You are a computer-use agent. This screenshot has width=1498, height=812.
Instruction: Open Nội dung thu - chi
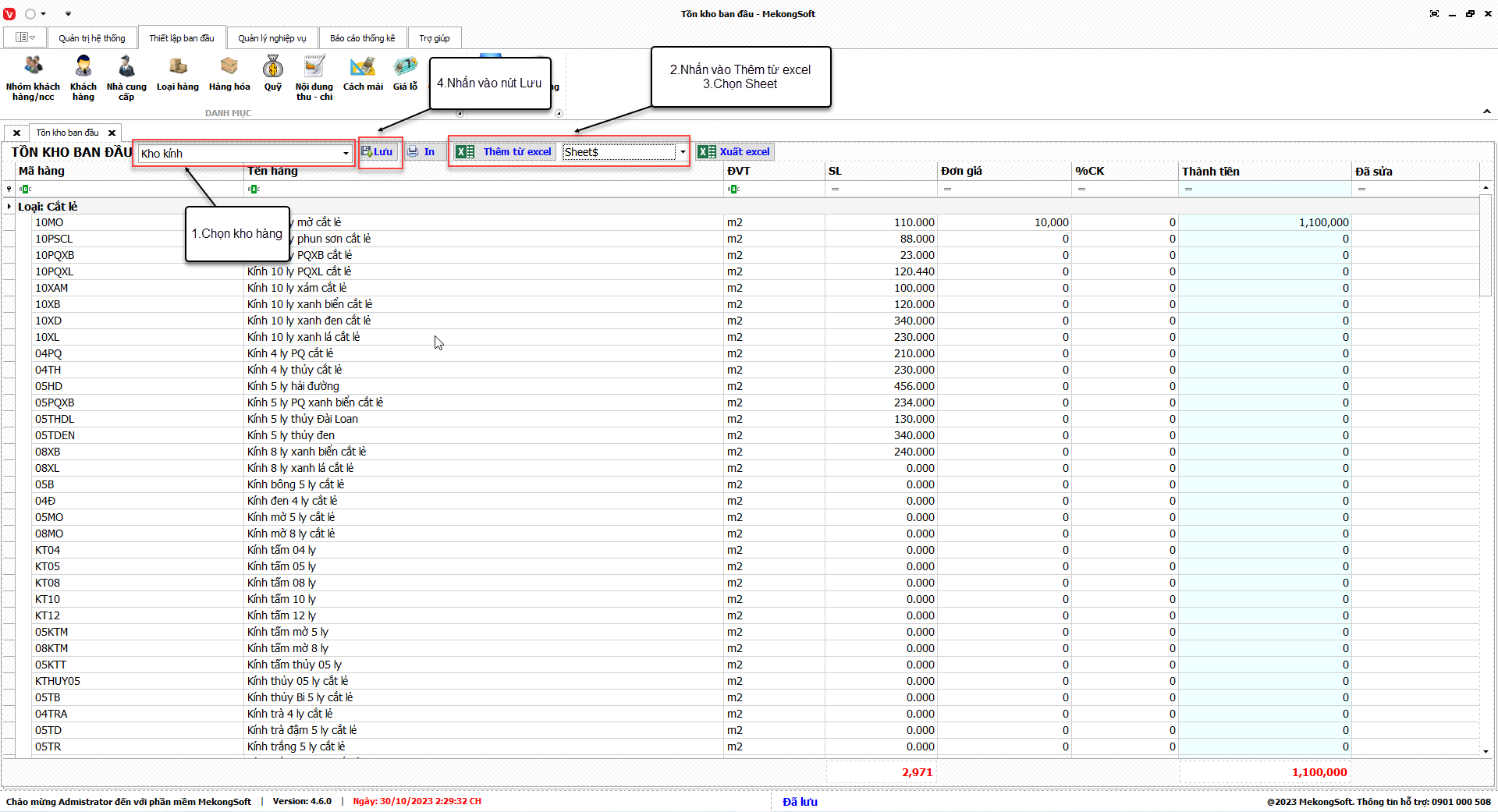coord(314,78)
